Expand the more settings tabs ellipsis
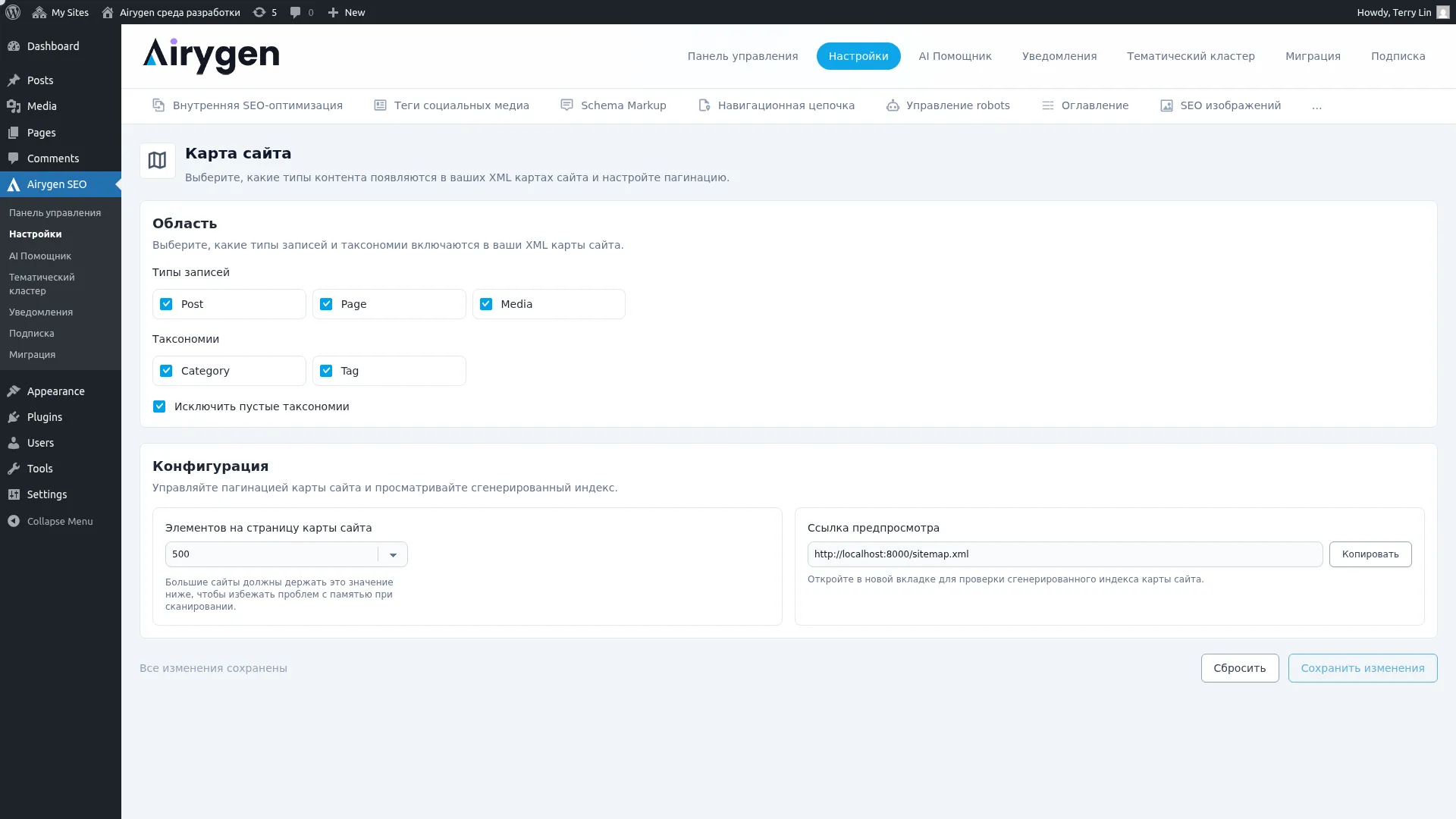 [x=1316, y=106]
